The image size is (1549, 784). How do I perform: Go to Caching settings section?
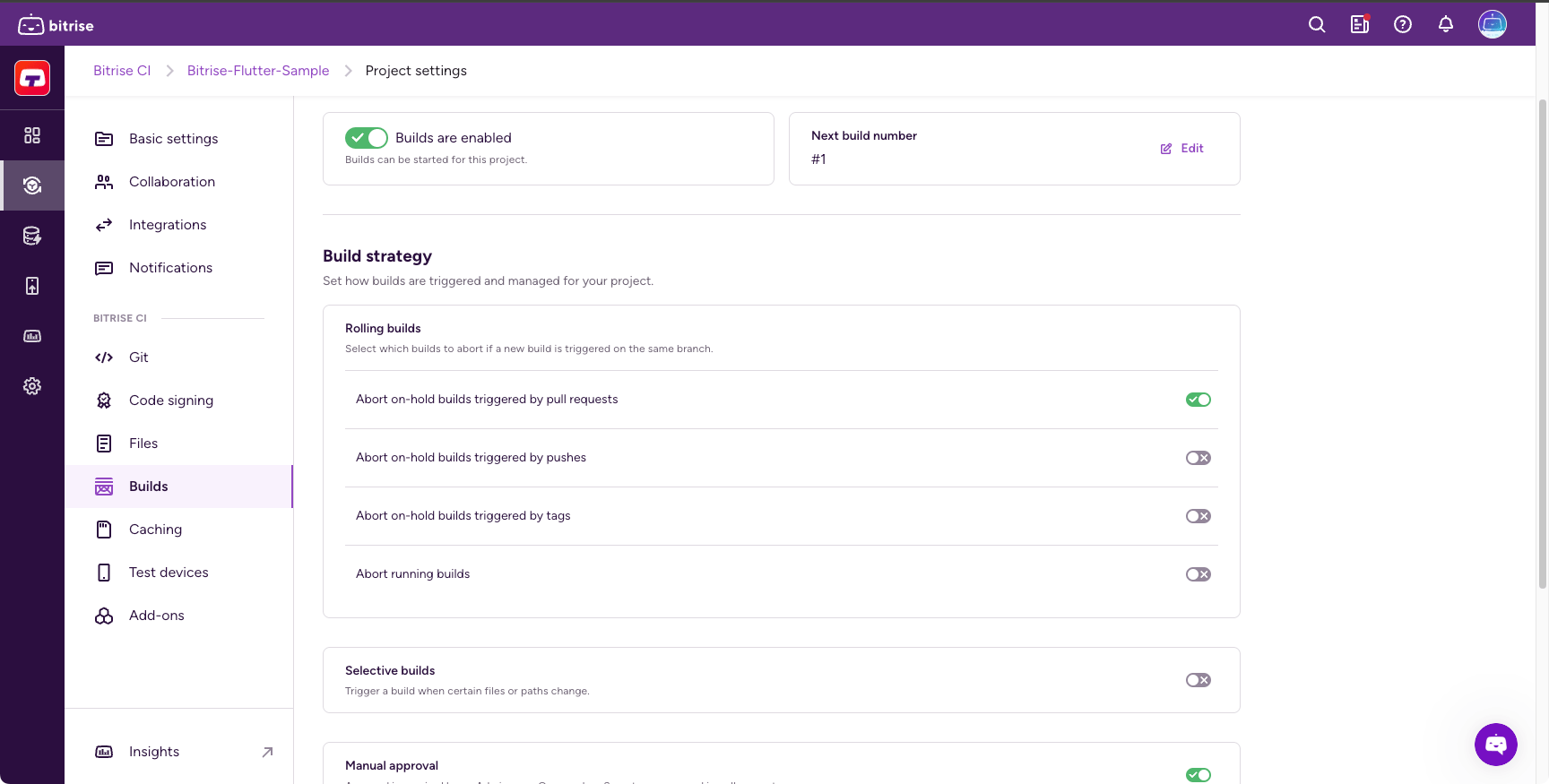tap(155, 530)
